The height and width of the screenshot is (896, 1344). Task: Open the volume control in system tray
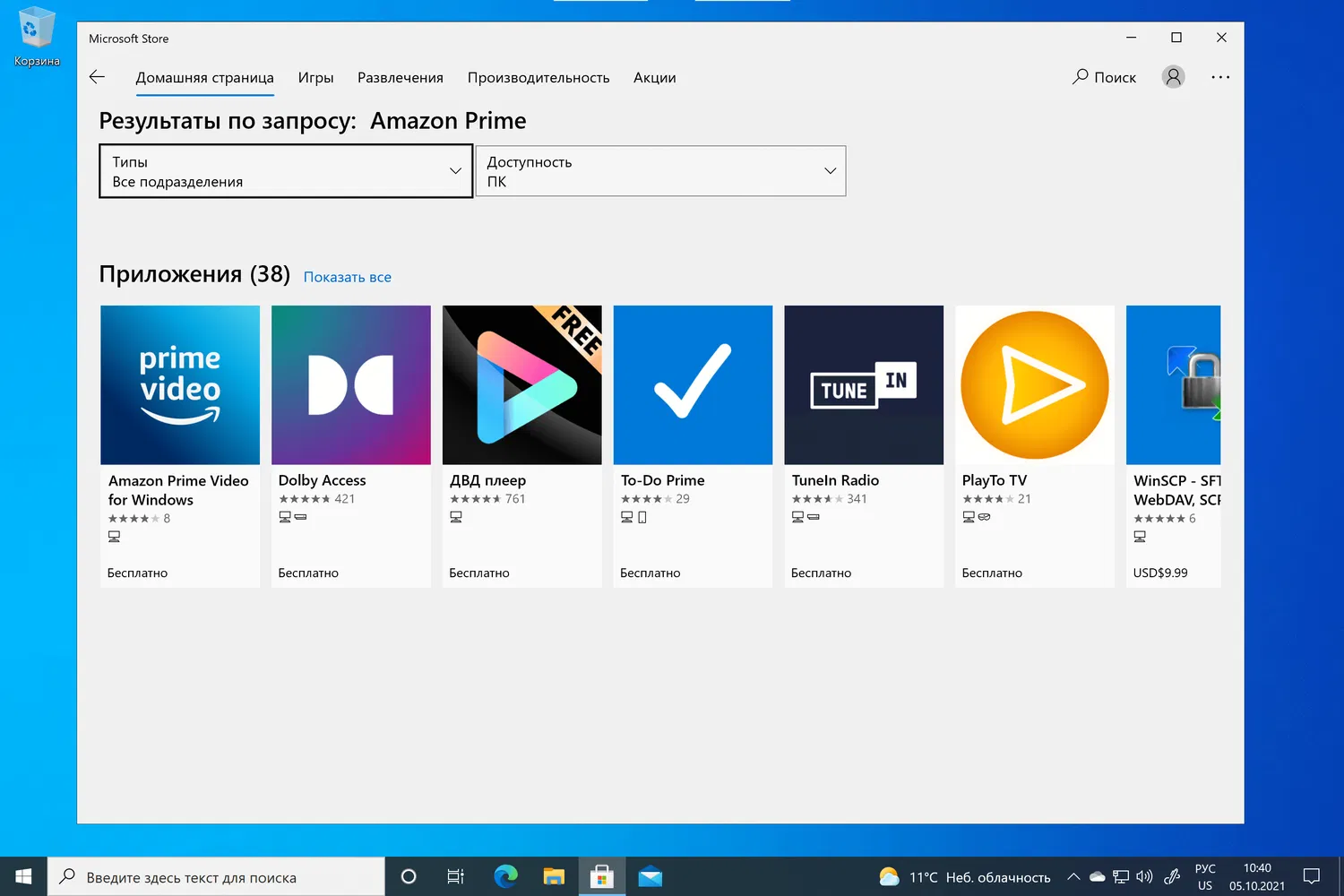point(1144,877)
